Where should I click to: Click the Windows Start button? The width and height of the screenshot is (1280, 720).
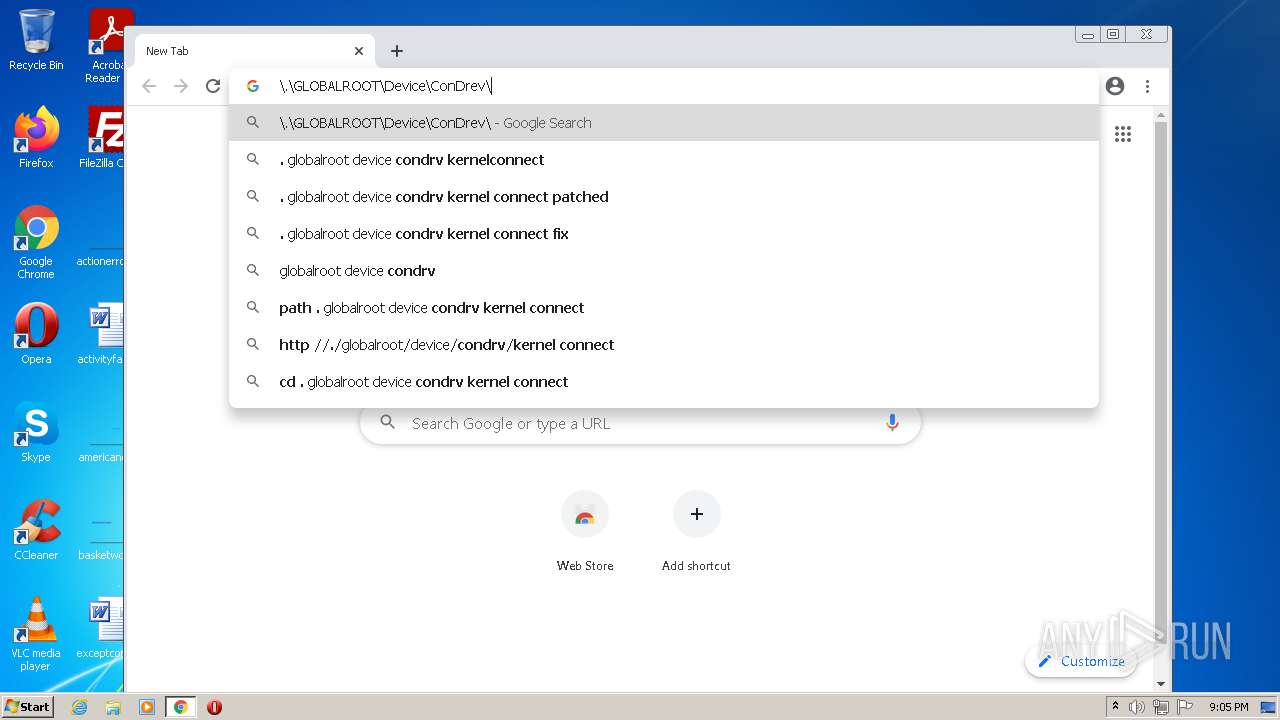28,706
